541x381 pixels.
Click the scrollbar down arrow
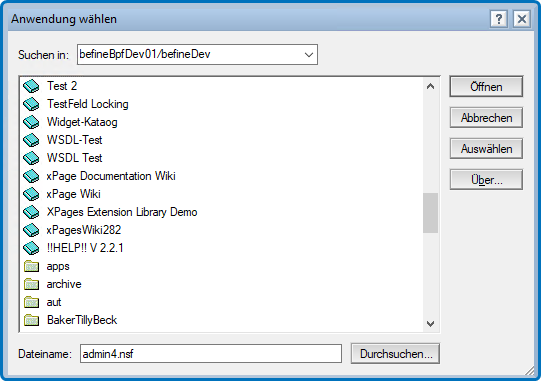(x=430, y=323)
